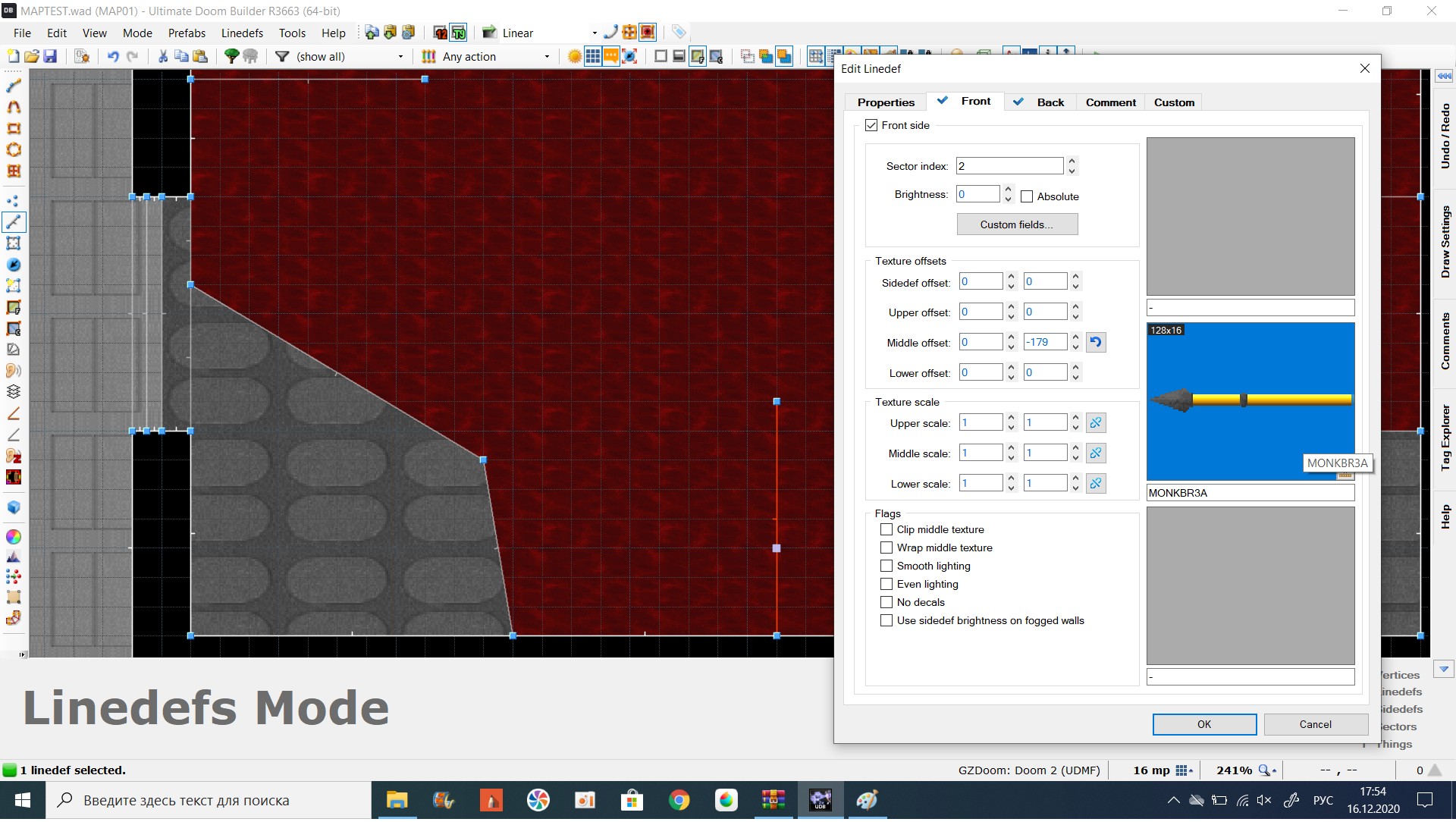This screenshot has width=1456, height=822.
Task: Increase Sector index with up arrow
Action: tap(1072, 162)
